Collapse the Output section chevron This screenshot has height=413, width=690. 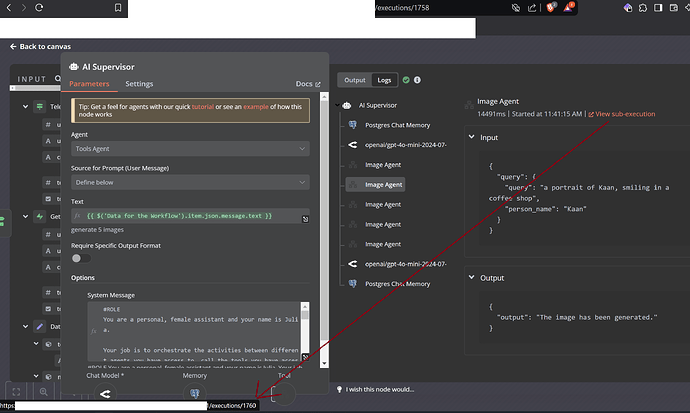(471, 277)
